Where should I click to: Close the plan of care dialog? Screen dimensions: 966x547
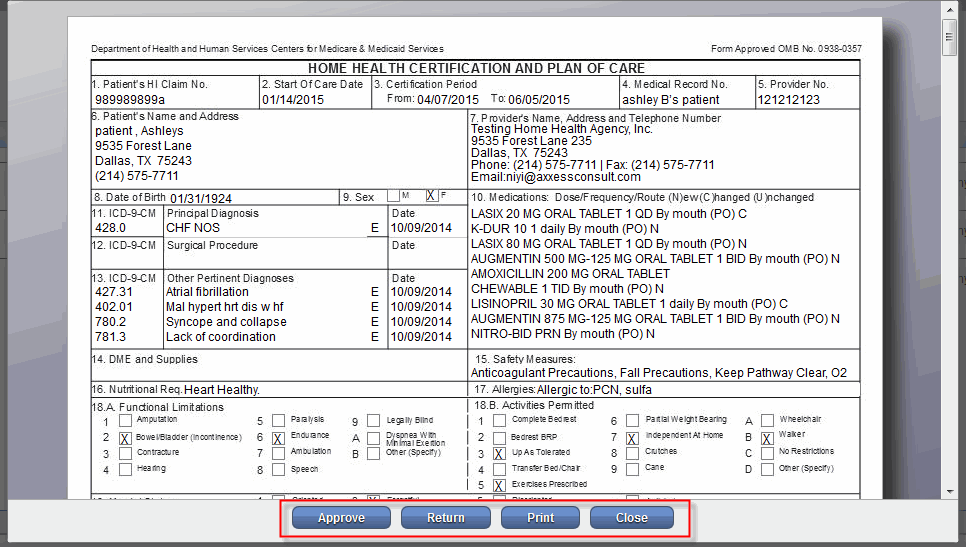coord(631,518)
